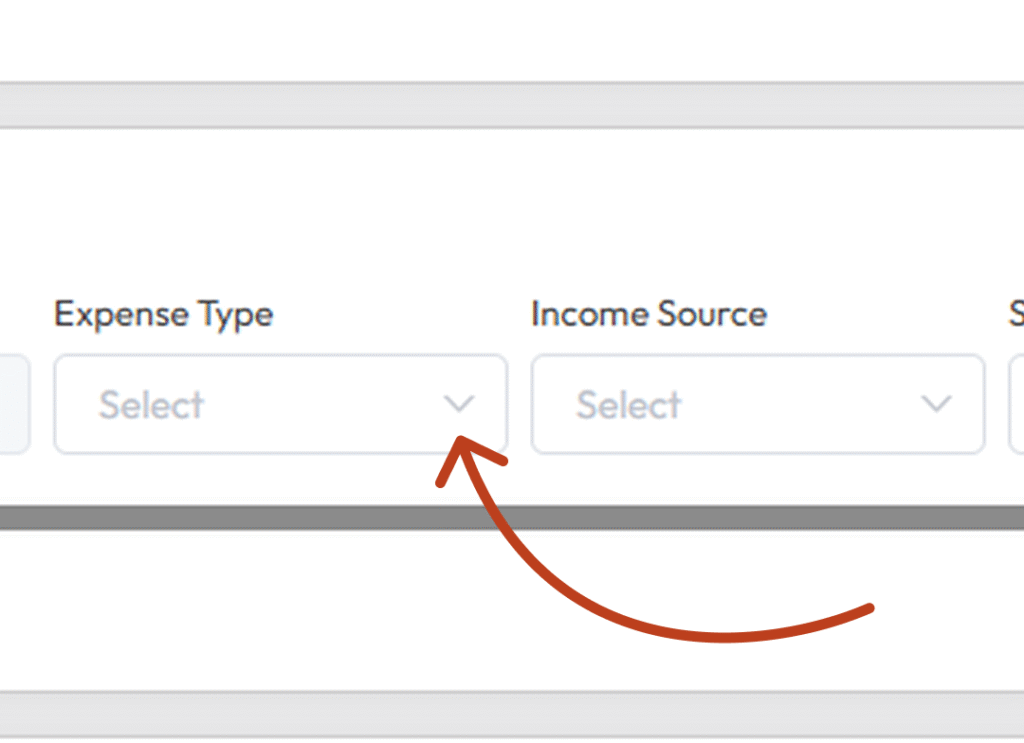
Task: Click the chevron arrow in Income Source field
Action: pyautogui.click(x=936, y=403)
